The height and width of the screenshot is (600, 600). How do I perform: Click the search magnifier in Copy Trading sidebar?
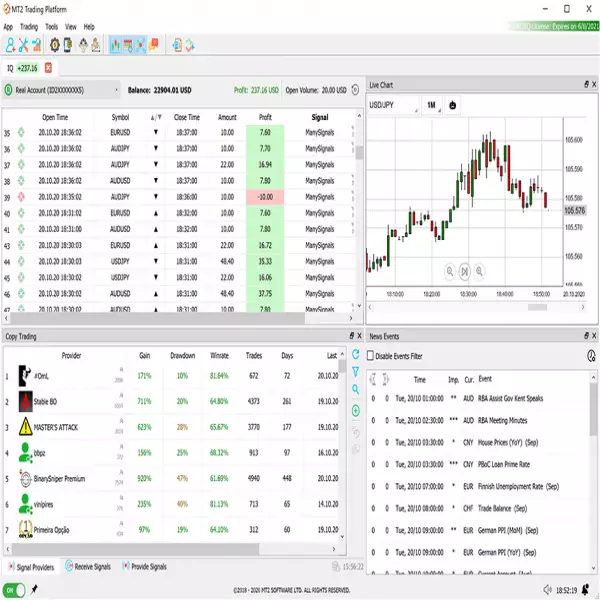pyautogui.click(x=355, y=390)
